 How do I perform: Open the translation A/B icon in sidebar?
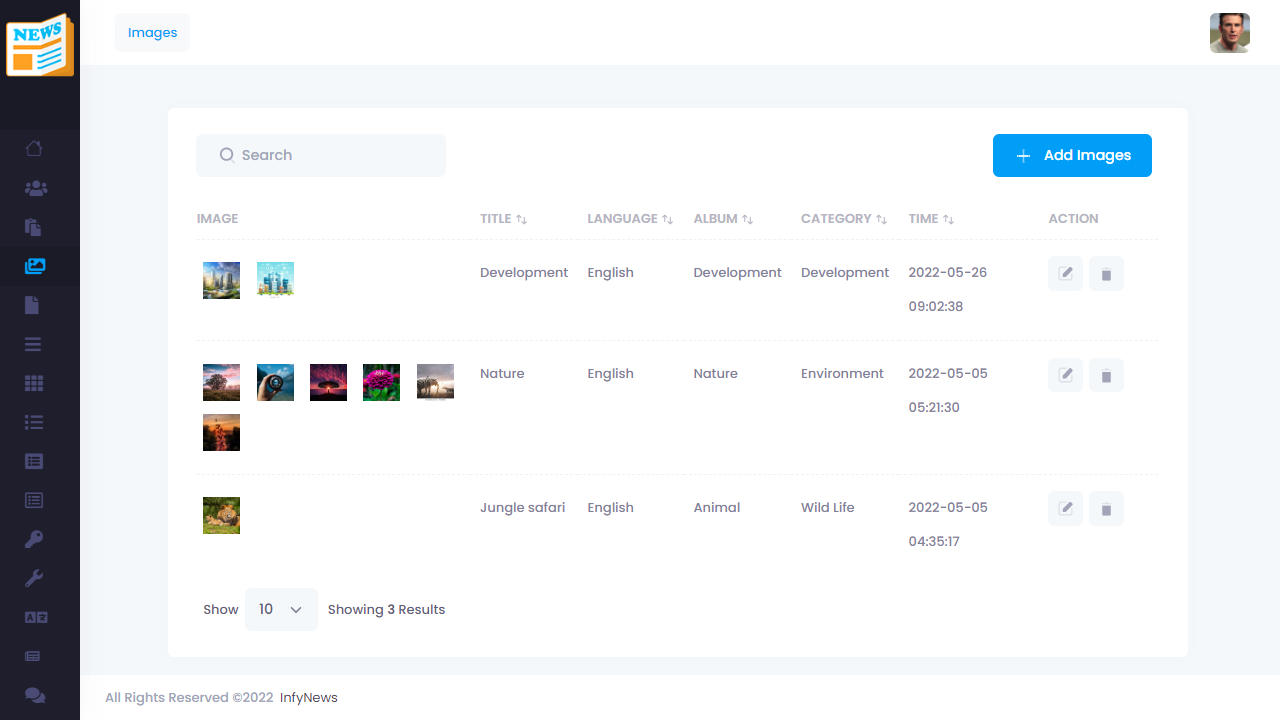33,617
